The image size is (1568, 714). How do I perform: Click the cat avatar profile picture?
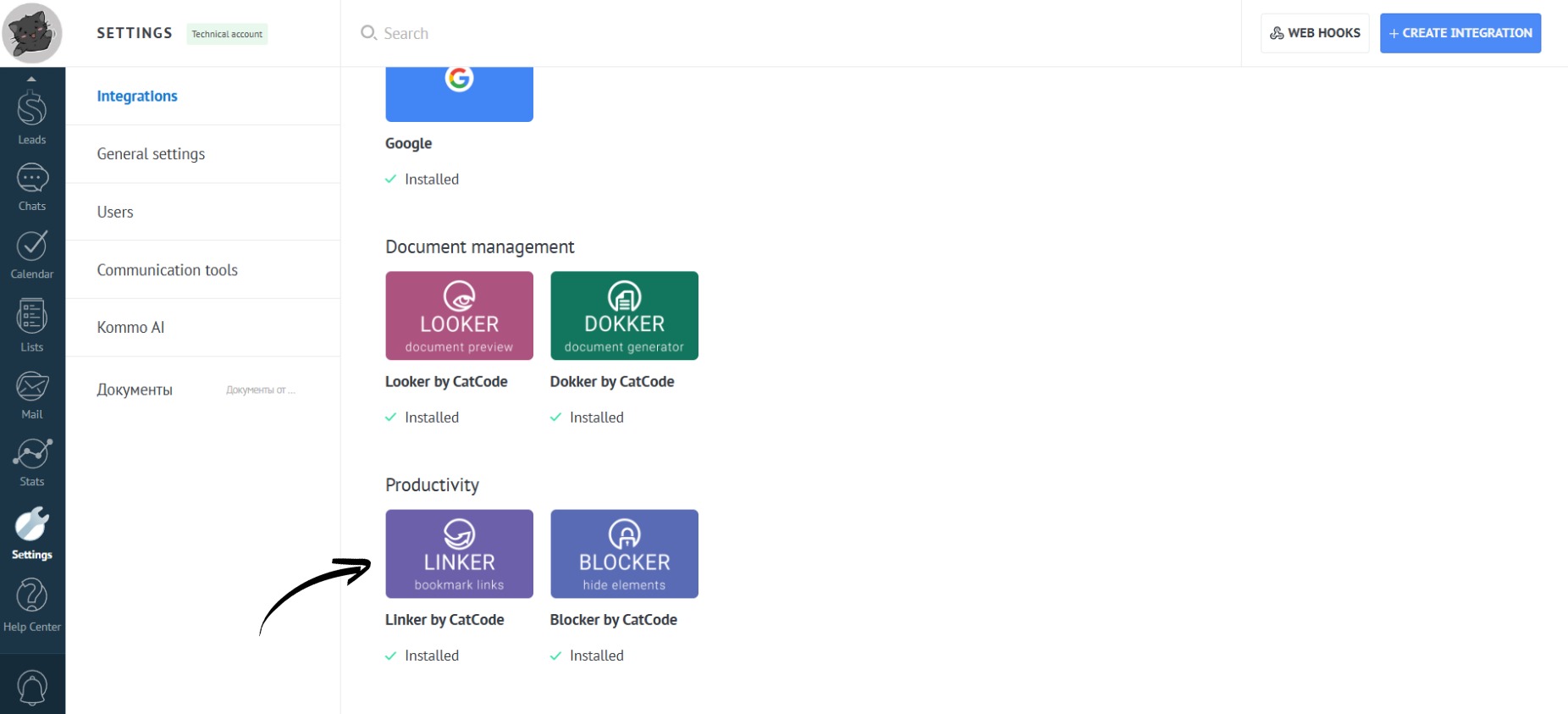pyautogui.click(x=32, y=33)
